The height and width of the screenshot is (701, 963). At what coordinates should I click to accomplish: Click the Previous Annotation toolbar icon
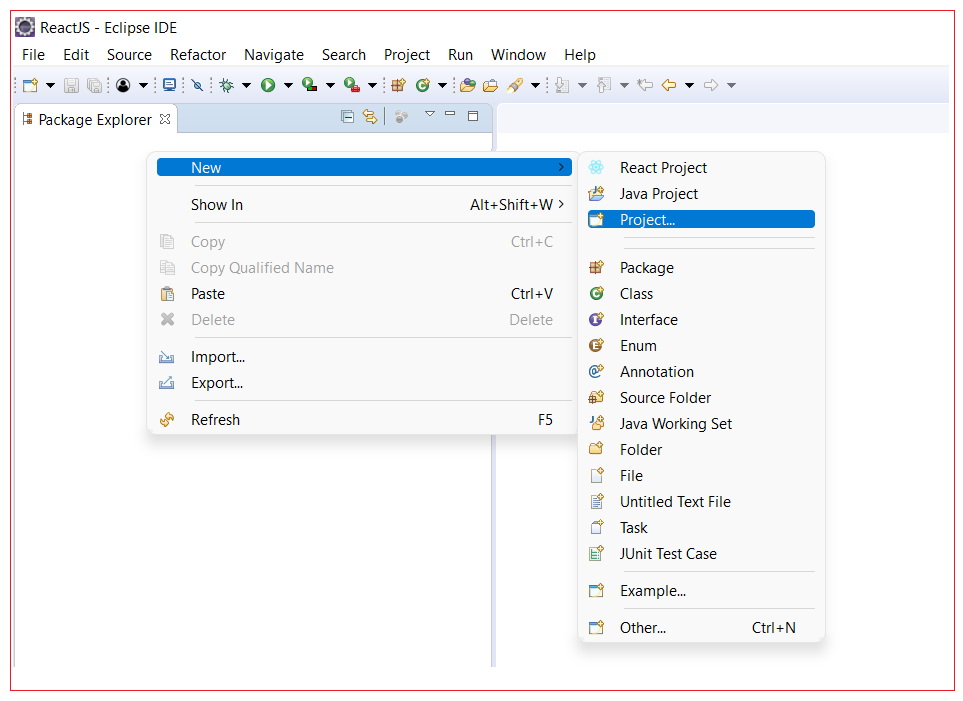click(x=604, y=85)
